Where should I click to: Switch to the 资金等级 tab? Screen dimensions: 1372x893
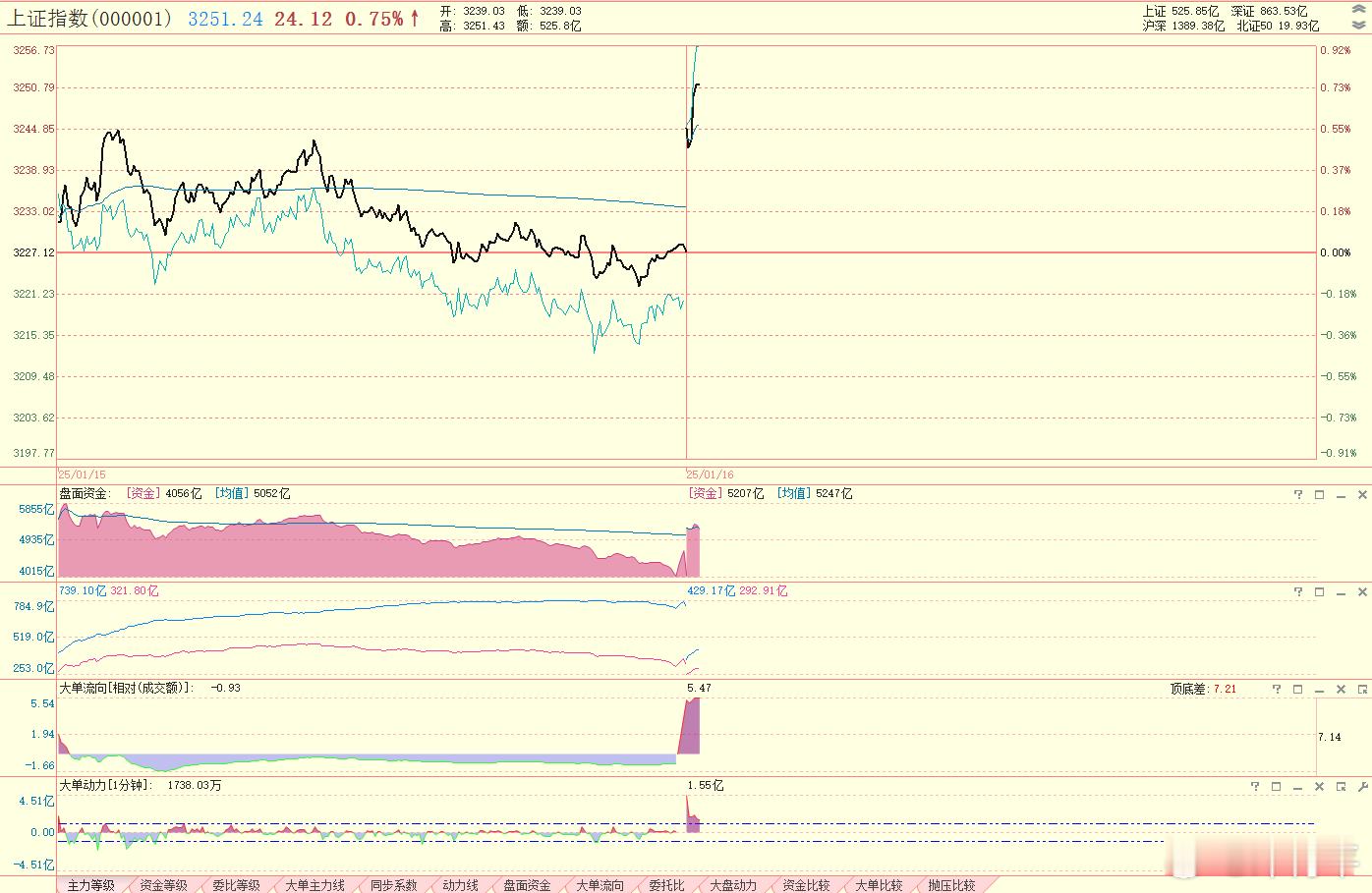click(x=163, y=885)
